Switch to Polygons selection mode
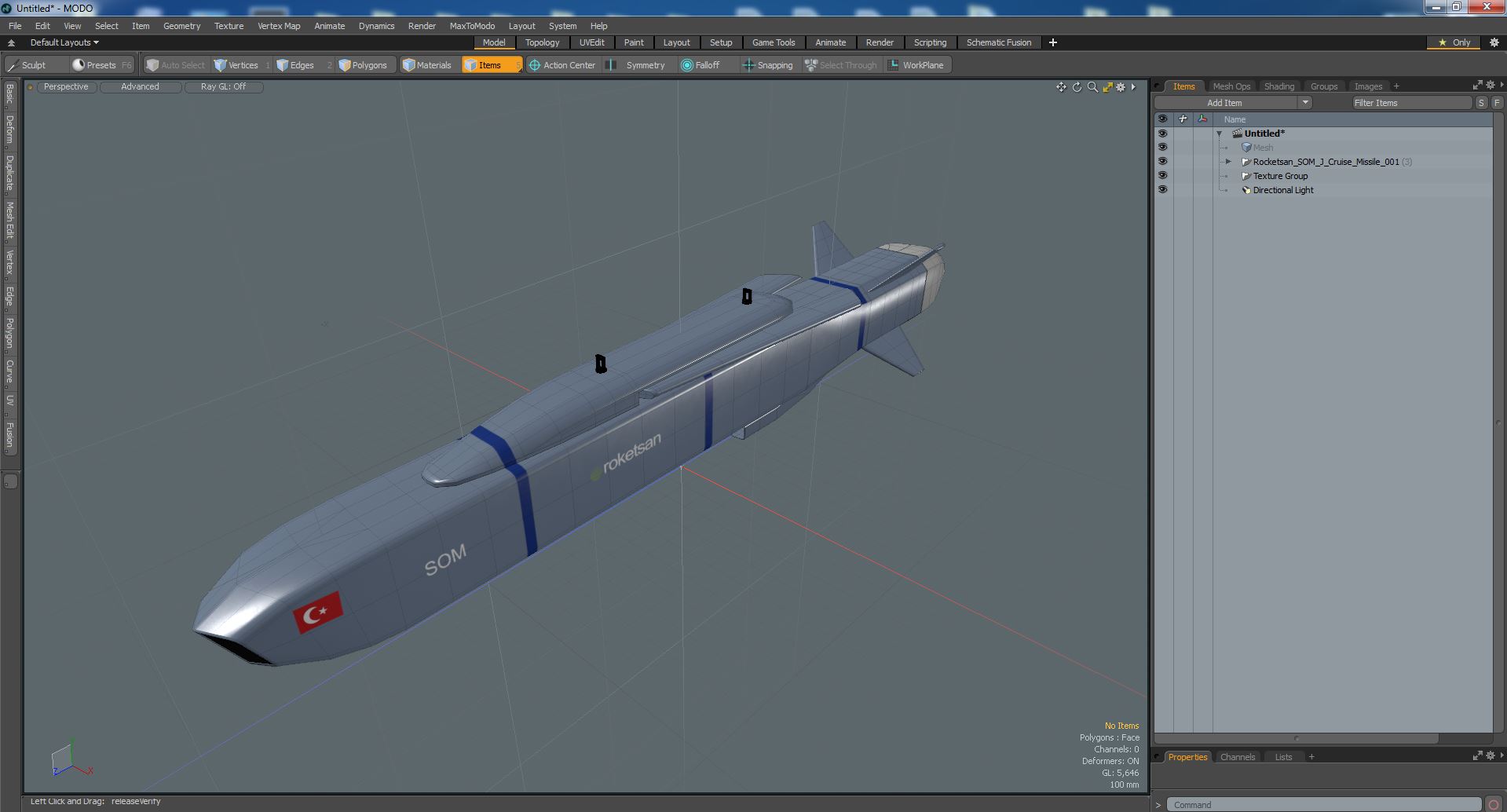The image size is (1507, 812). [364, 65]
